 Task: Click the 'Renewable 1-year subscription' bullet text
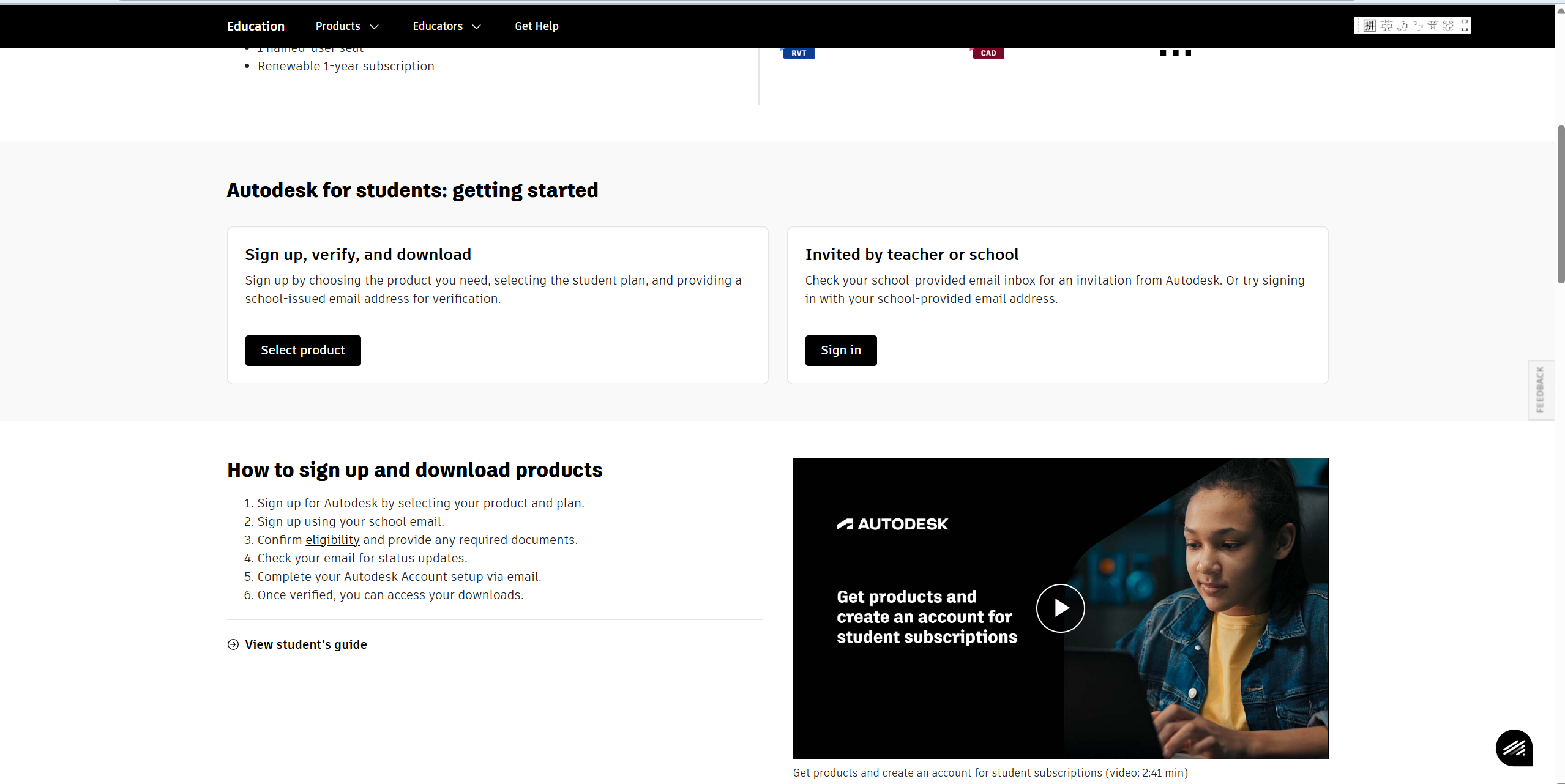tap(346, 66)
